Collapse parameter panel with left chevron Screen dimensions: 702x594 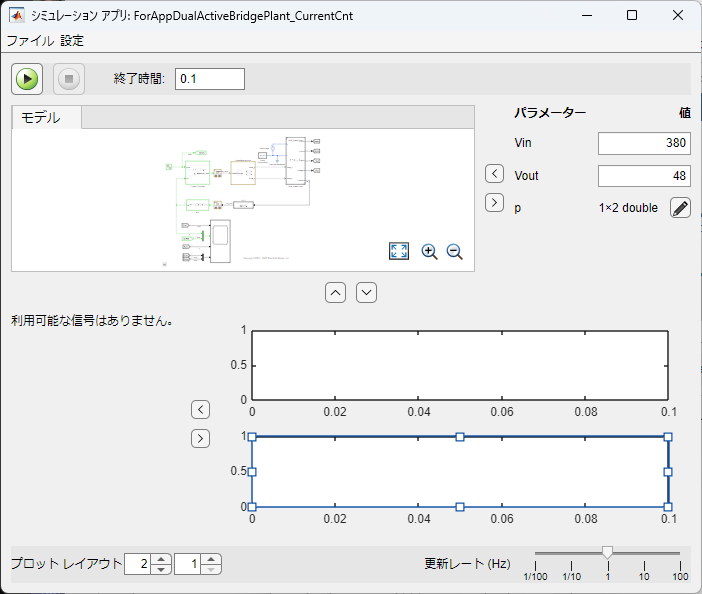[494, 174]
